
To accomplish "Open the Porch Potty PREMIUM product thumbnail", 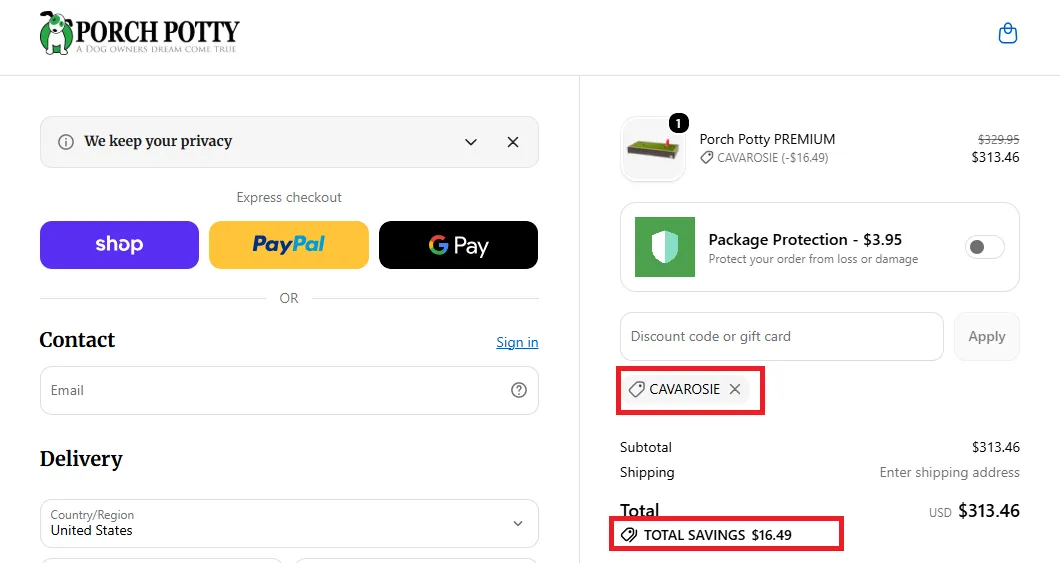I will (x=653, y=149).
